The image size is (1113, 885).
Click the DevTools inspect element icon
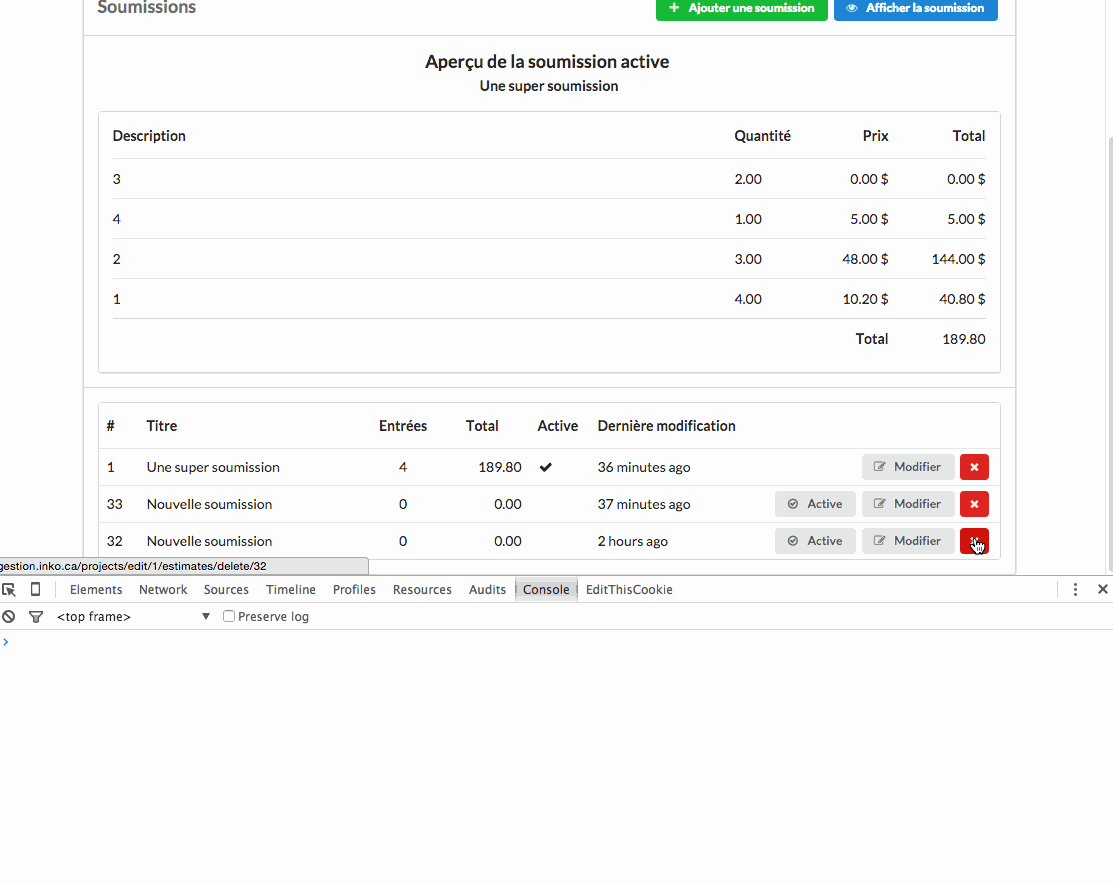point(9,590)
